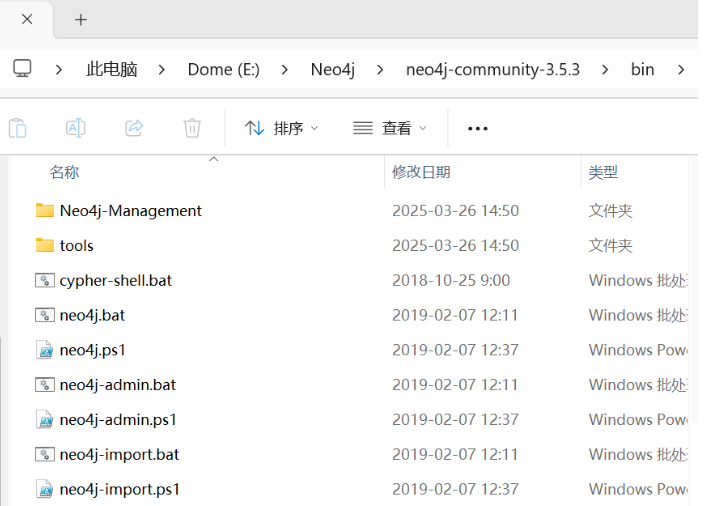
Task: Open the 查看 view dropdown
Action: (390, 128)
